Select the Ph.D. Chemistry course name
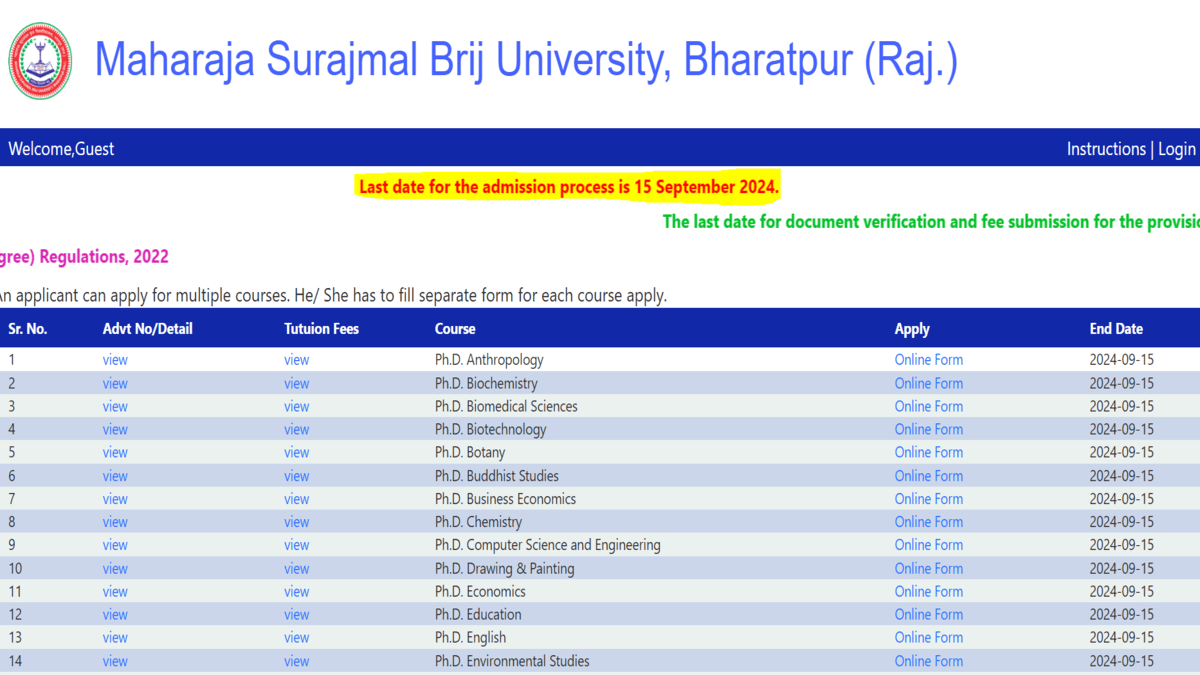The height and width of the screenshot is (675, 1200). pyautogui.click(x=478, y=522)
